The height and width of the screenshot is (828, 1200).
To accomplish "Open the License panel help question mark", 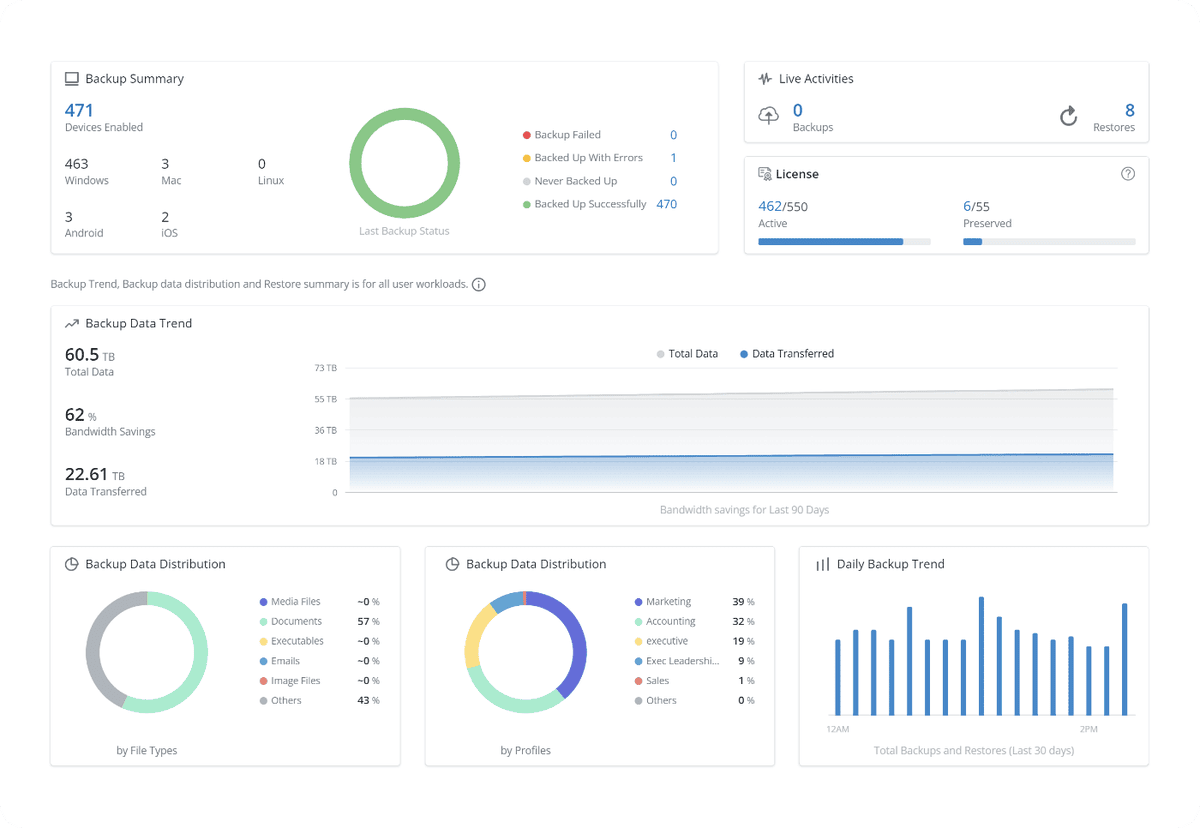I will pos(1128,173).
